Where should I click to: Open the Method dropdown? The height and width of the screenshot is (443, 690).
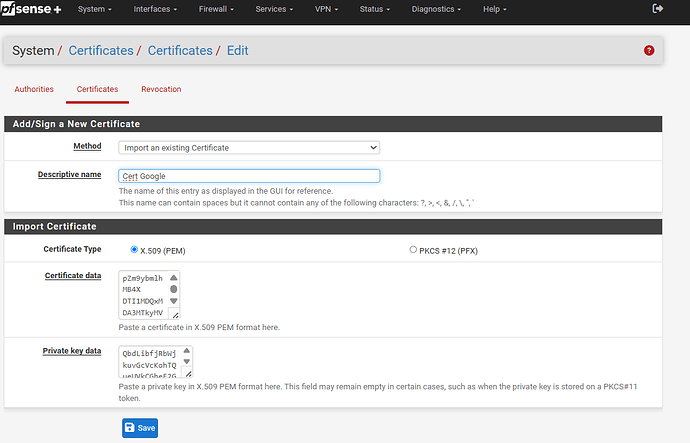[x=249, y=148]
